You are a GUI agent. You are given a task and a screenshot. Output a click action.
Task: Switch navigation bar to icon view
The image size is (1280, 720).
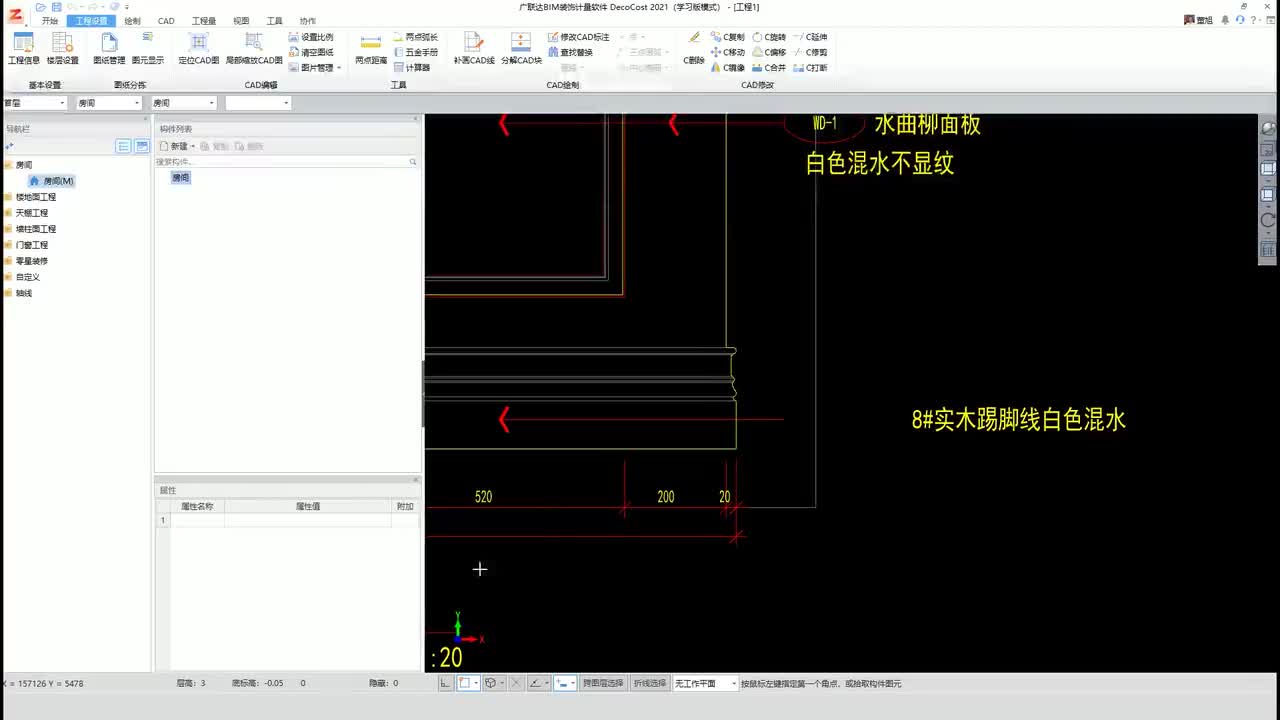pos(142,146)
